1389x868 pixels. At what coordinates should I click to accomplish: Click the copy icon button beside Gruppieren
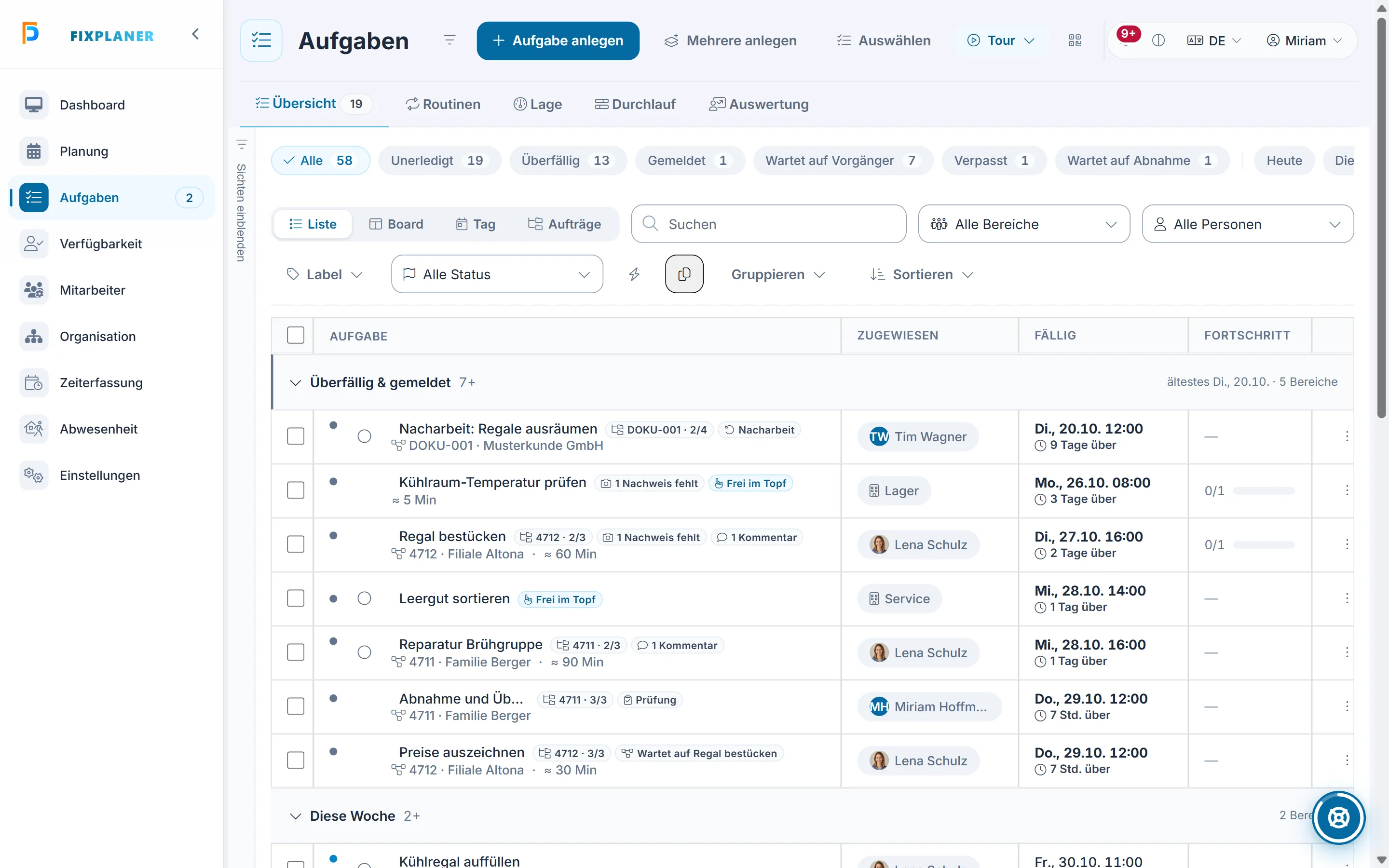tap(684, 274)
